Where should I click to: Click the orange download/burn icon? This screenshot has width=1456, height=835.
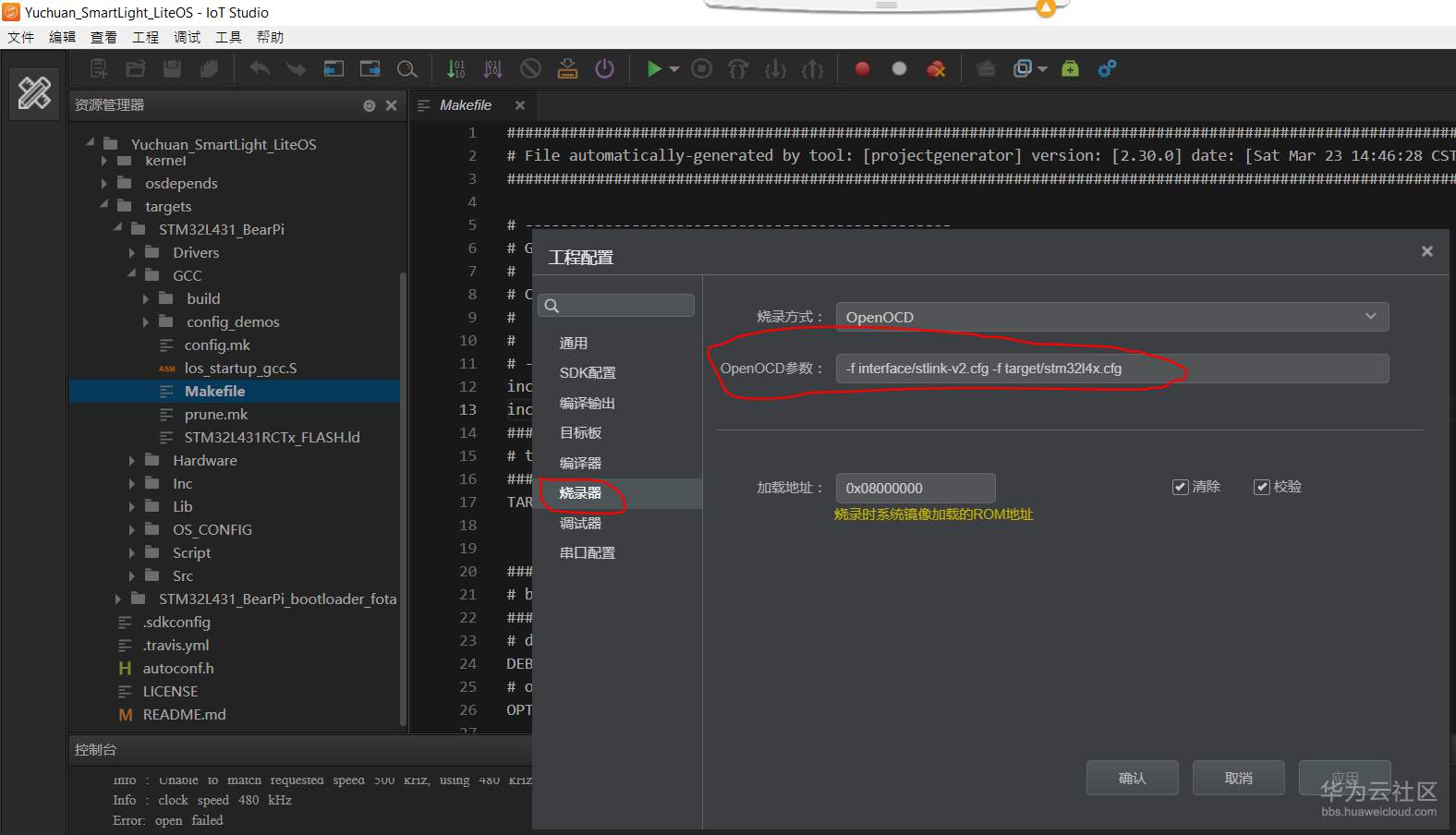coord(567,68)
